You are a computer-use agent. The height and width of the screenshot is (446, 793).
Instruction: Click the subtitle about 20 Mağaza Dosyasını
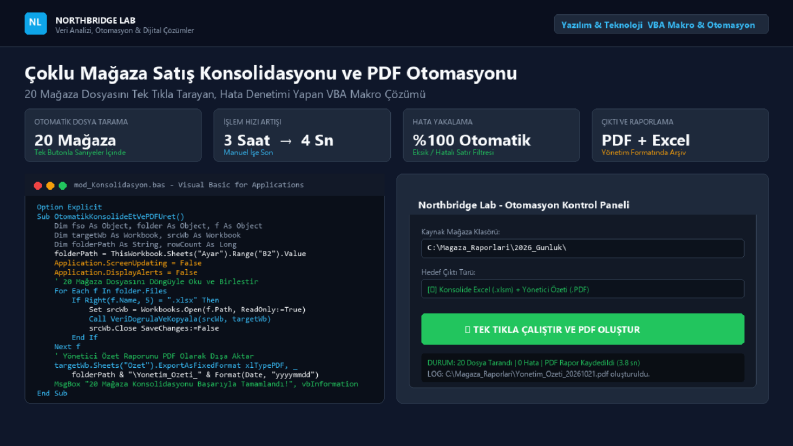(x=225, y=94)
